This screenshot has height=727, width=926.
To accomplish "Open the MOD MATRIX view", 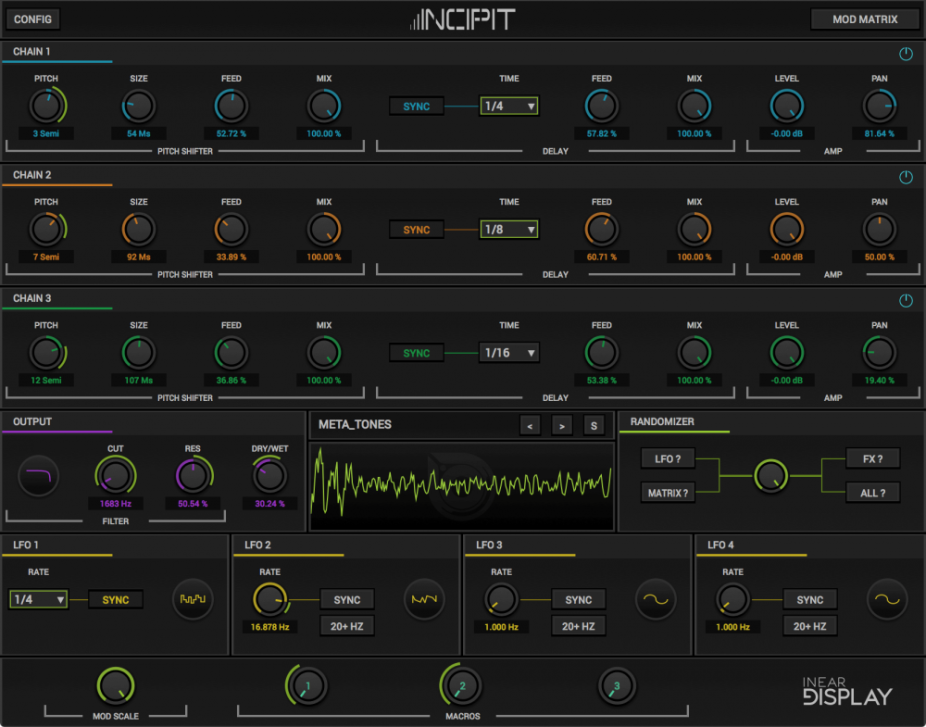I will 864,19.
